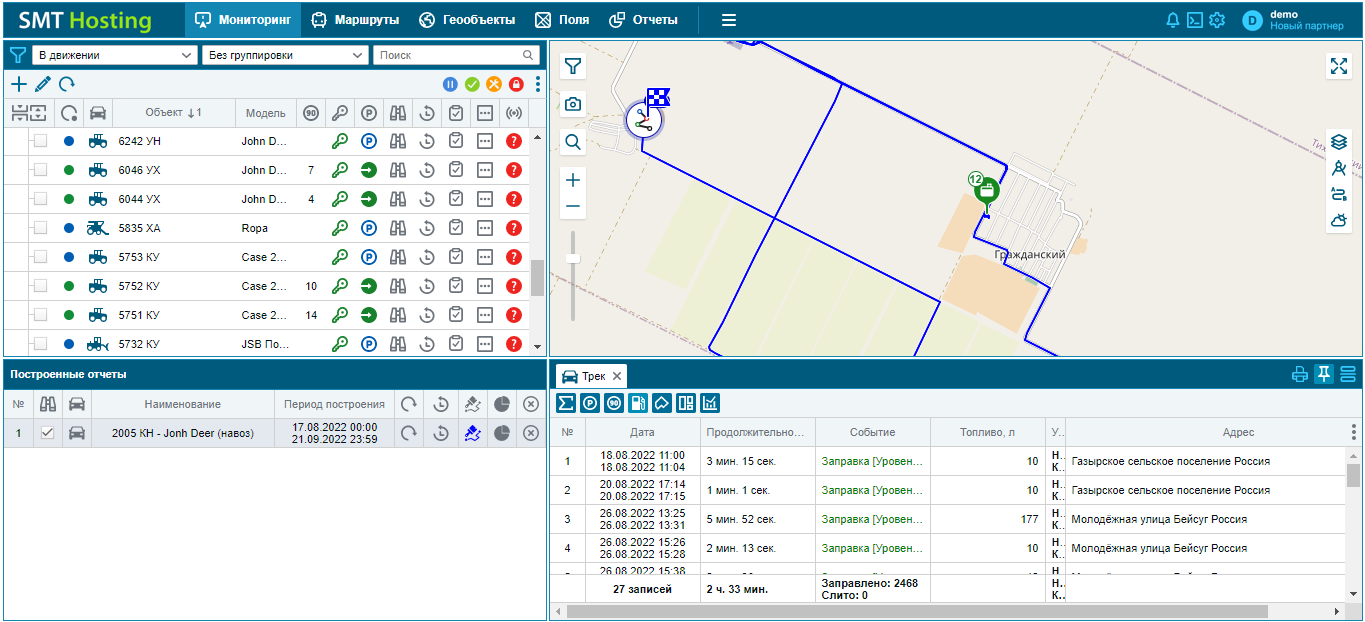The width and height of the screenshot is (1365, 622).
Task: Open the В движении filter dropdown
Action: 115,55
